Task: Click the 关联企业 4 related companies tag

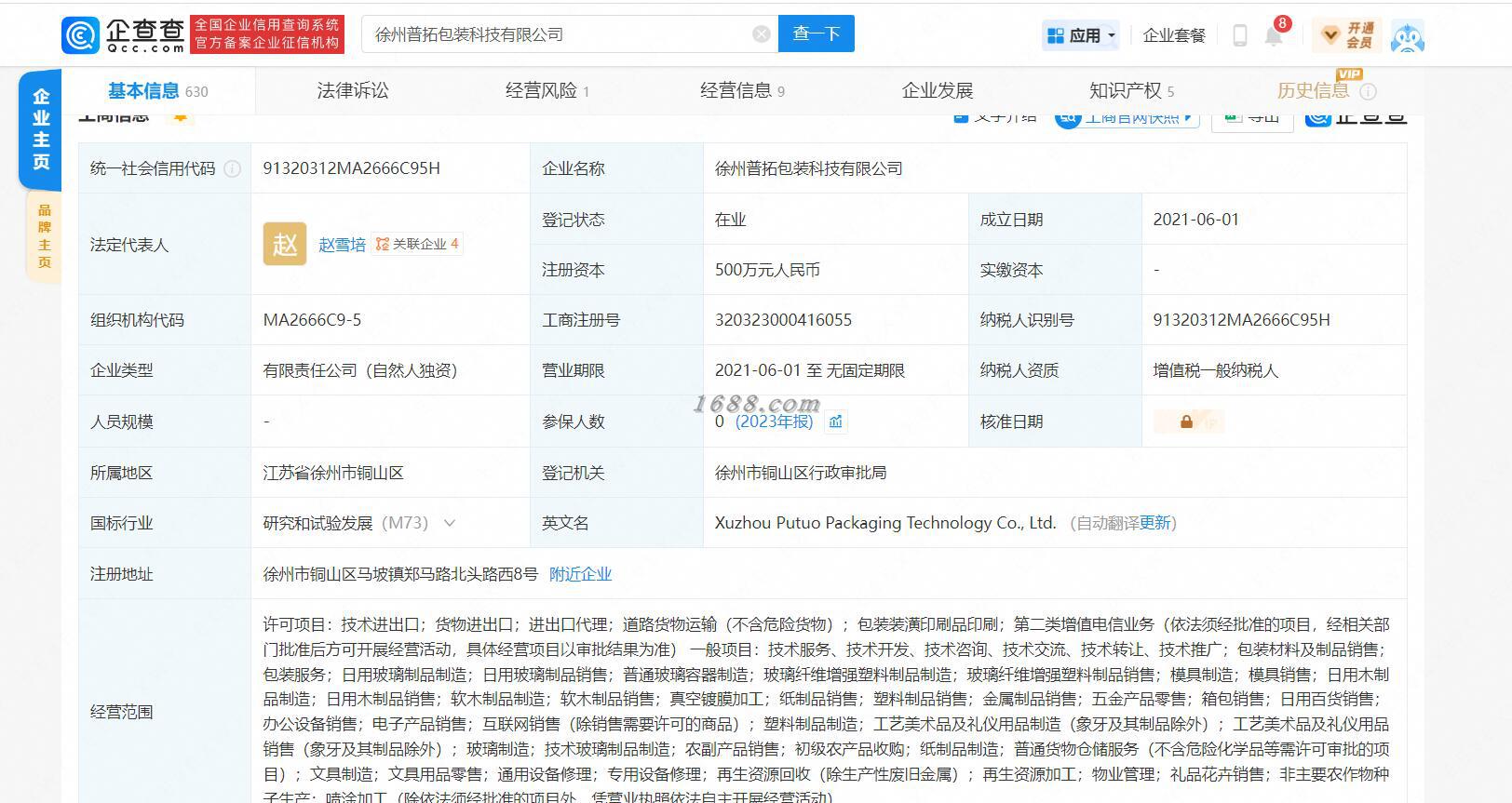Action: 417,244
